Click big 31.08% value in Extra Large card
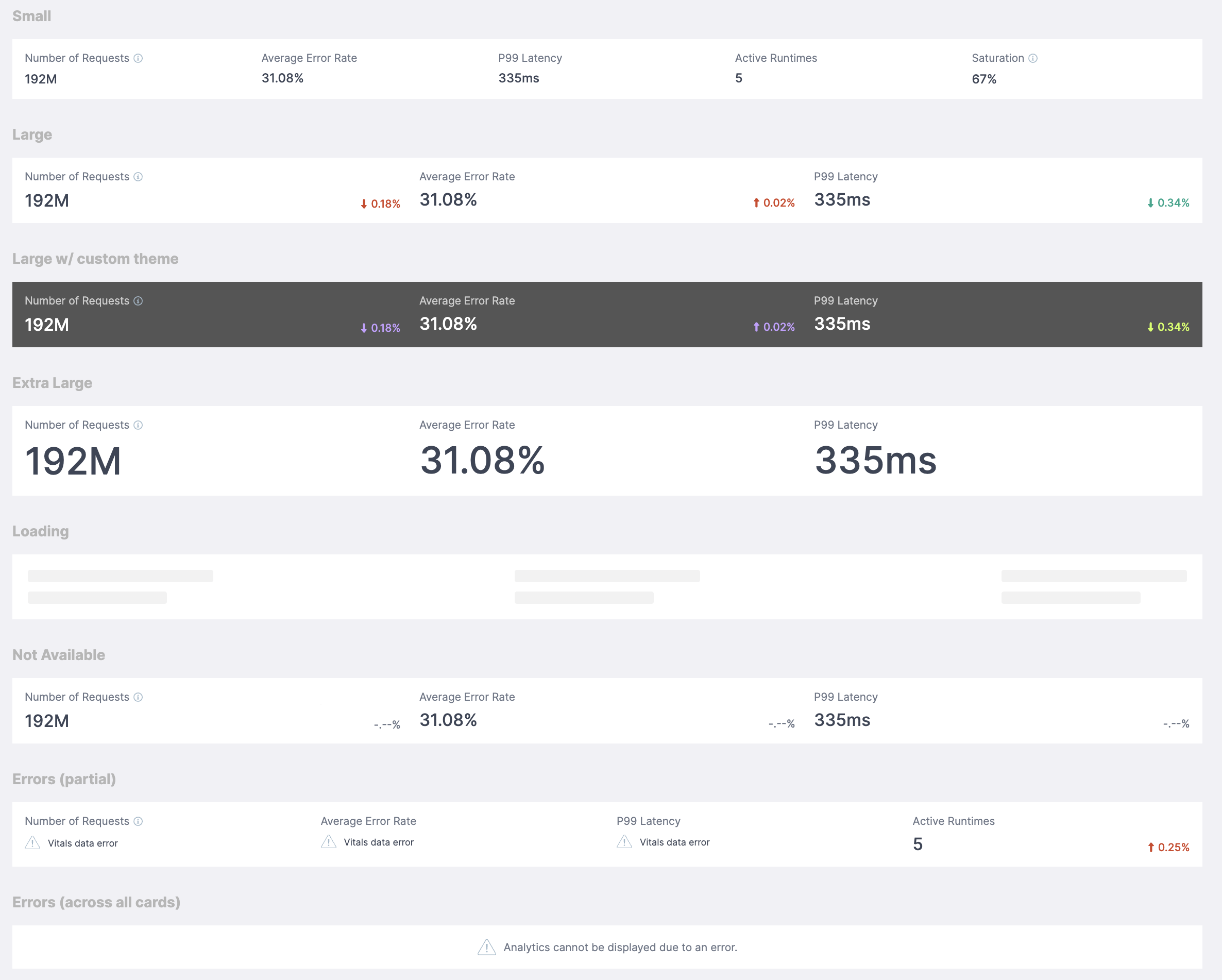The image size is (1222, 980). point(482,460)
